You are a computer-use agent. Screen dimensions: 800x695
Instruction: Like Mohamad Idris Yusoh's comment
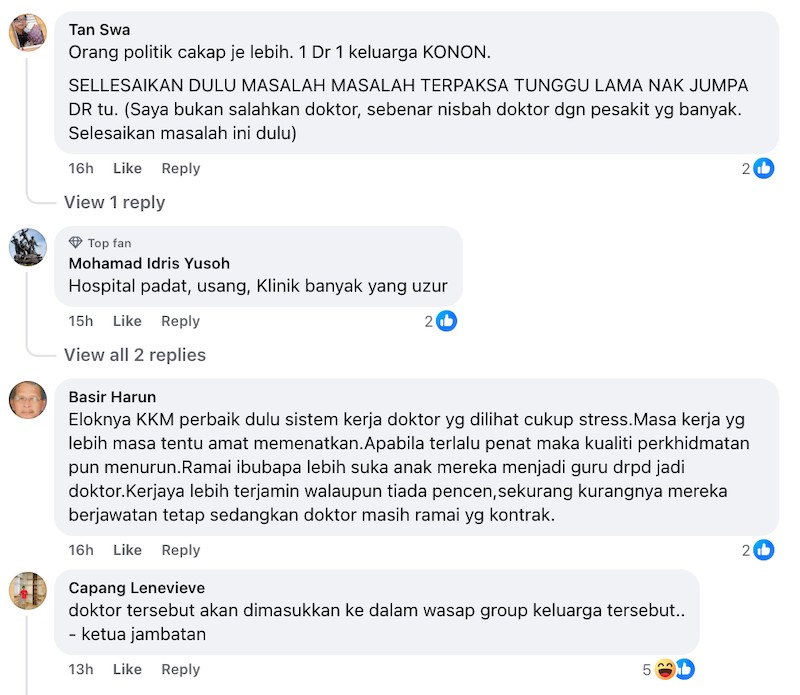point(127,321)
